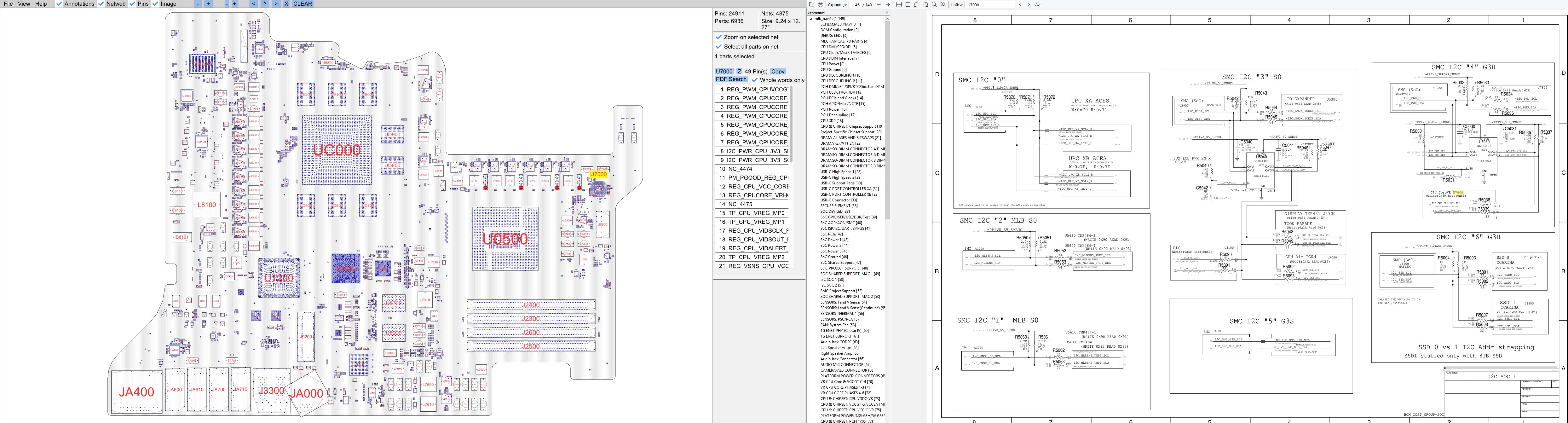The image size is (1568, 423).
Task: Toggle the Pins checkbox
Action: click(x=133, y=4)
